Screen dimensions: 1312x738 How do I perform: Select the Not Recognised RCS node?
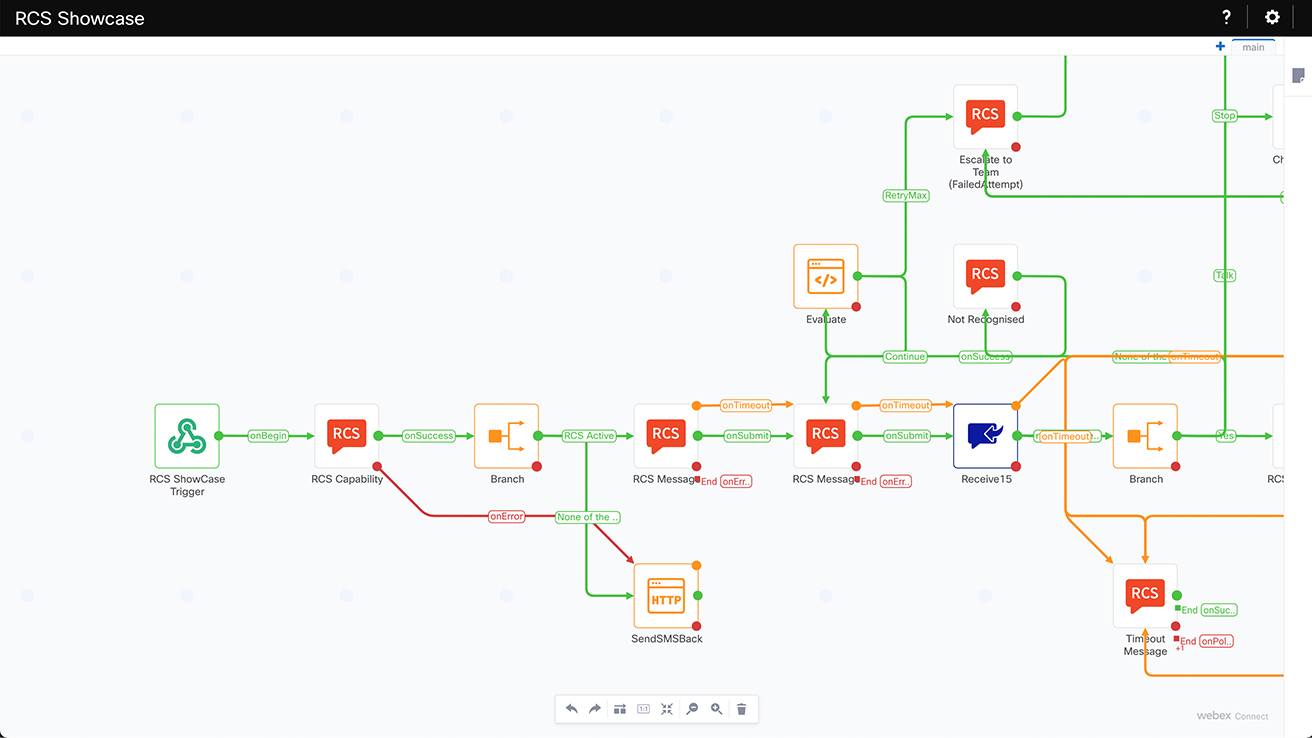tap(986, 277)
